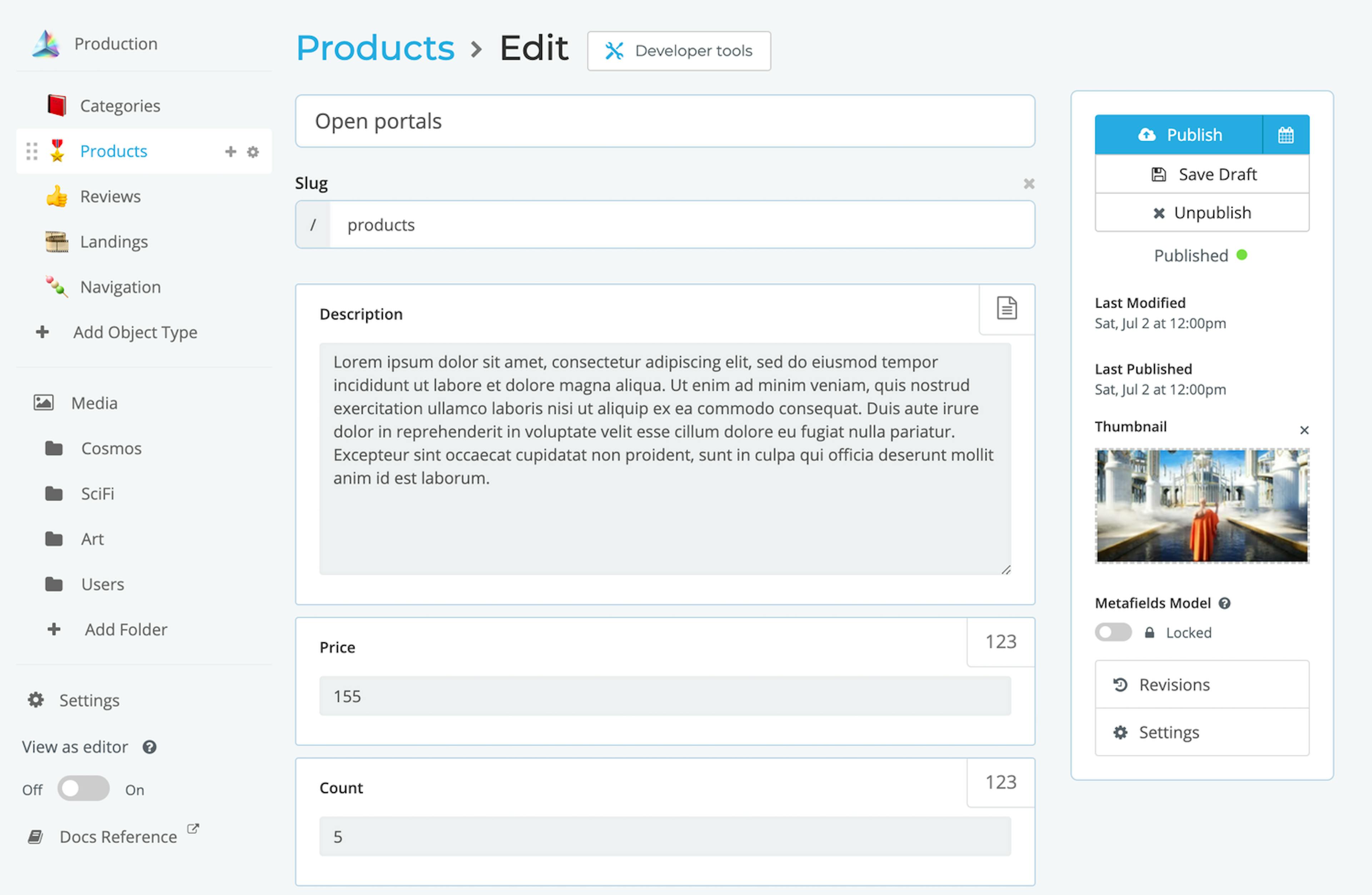Click the medal icon beside Products
This screenshot has width=1372, height=895.
[x=56, y=151]
